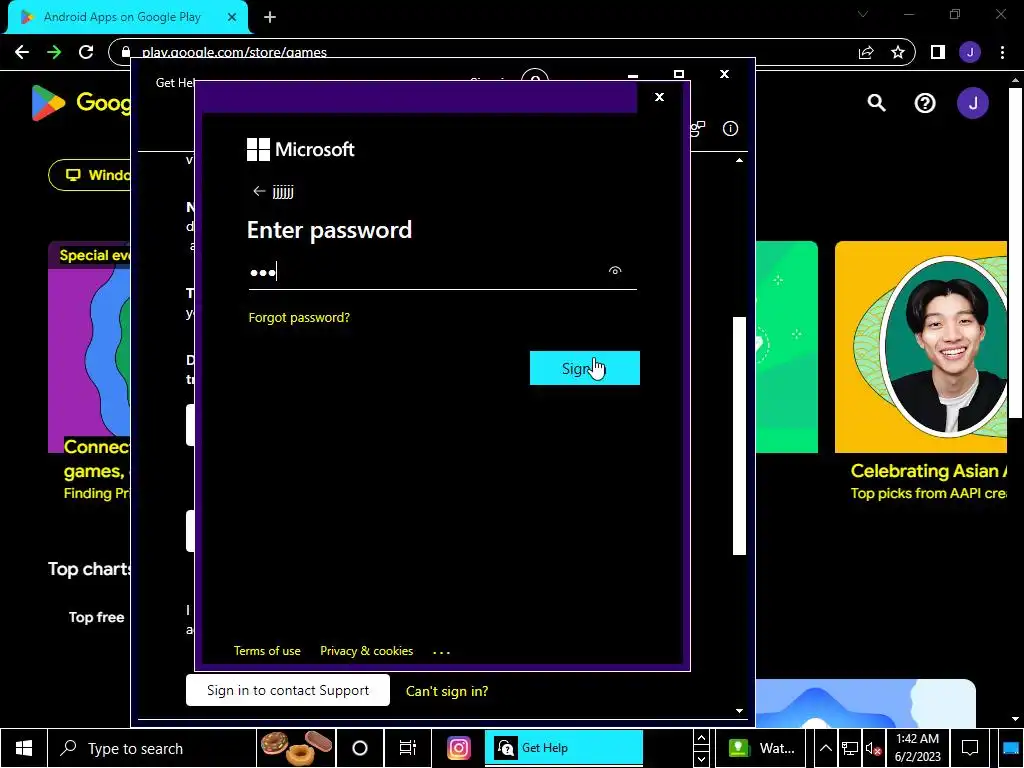Select the Windows device chip
Viewport: 1024px width, 768px height.
coord(90,175)
